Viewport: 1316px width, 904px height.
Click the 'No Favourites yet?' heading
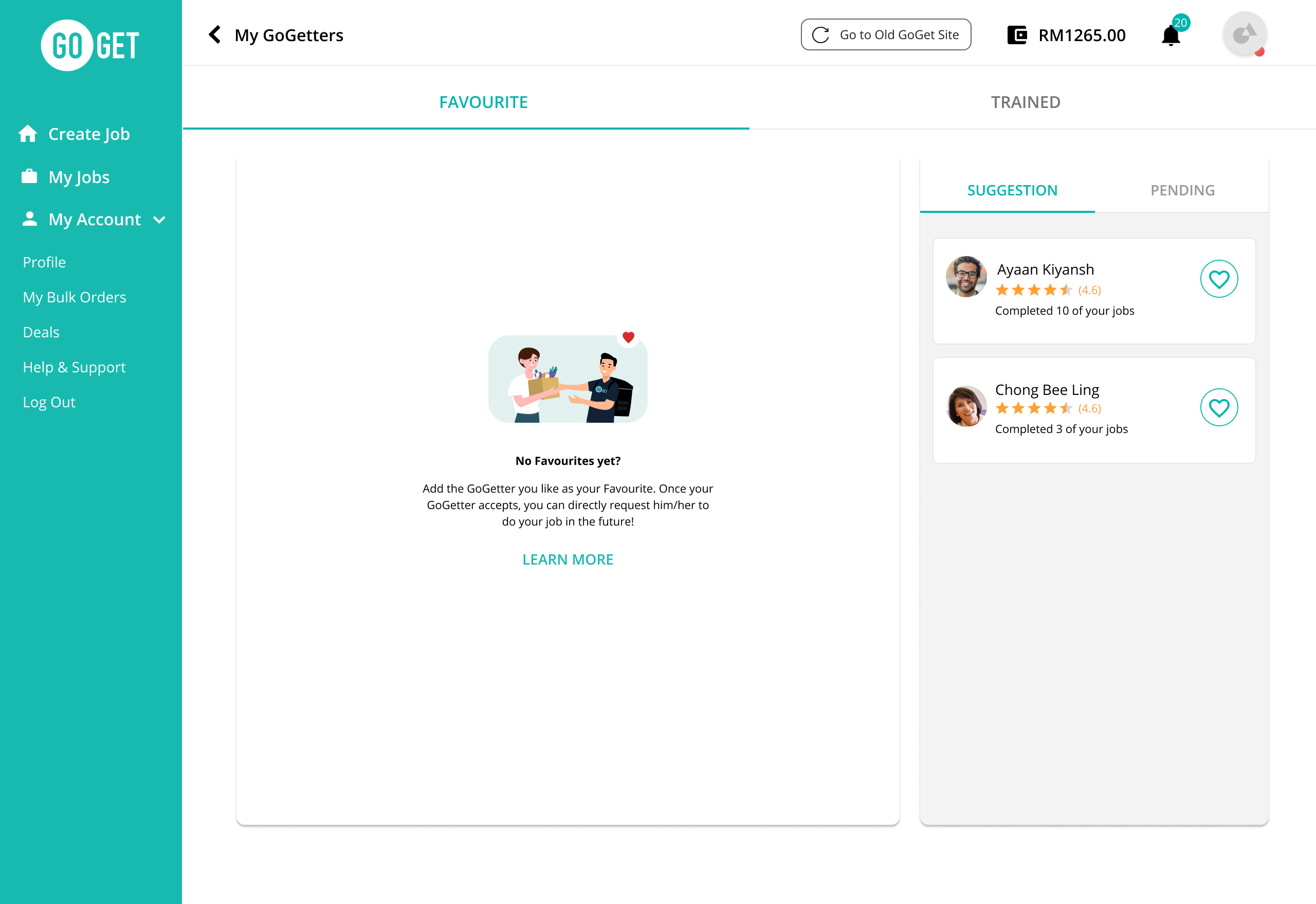click(x=568, y=461)
